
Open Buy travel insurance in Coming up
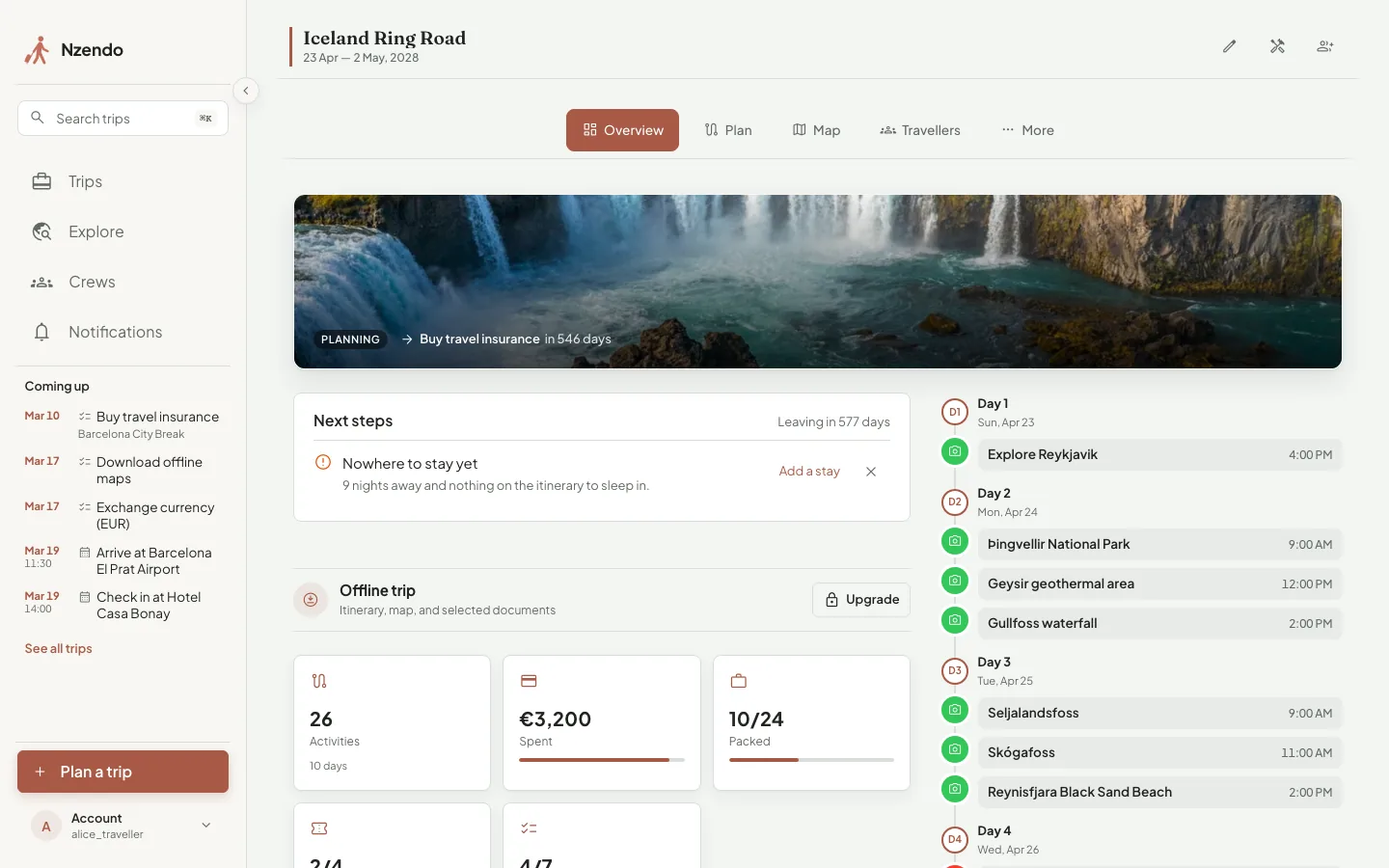click(123, 424)
